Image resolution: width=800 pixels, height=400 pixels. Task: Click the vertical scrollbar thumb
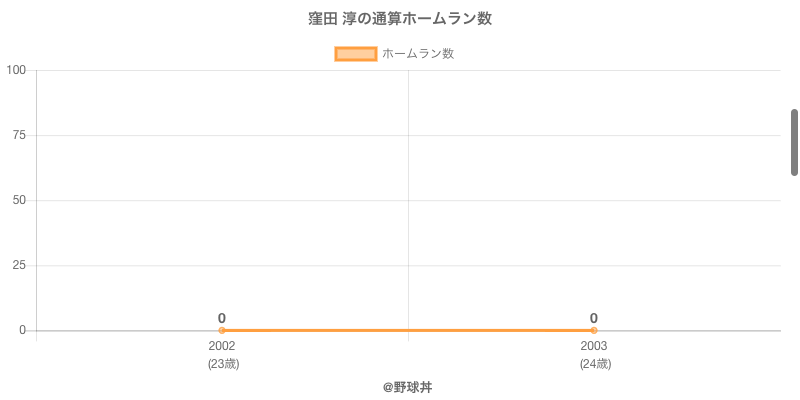(794, 142)
